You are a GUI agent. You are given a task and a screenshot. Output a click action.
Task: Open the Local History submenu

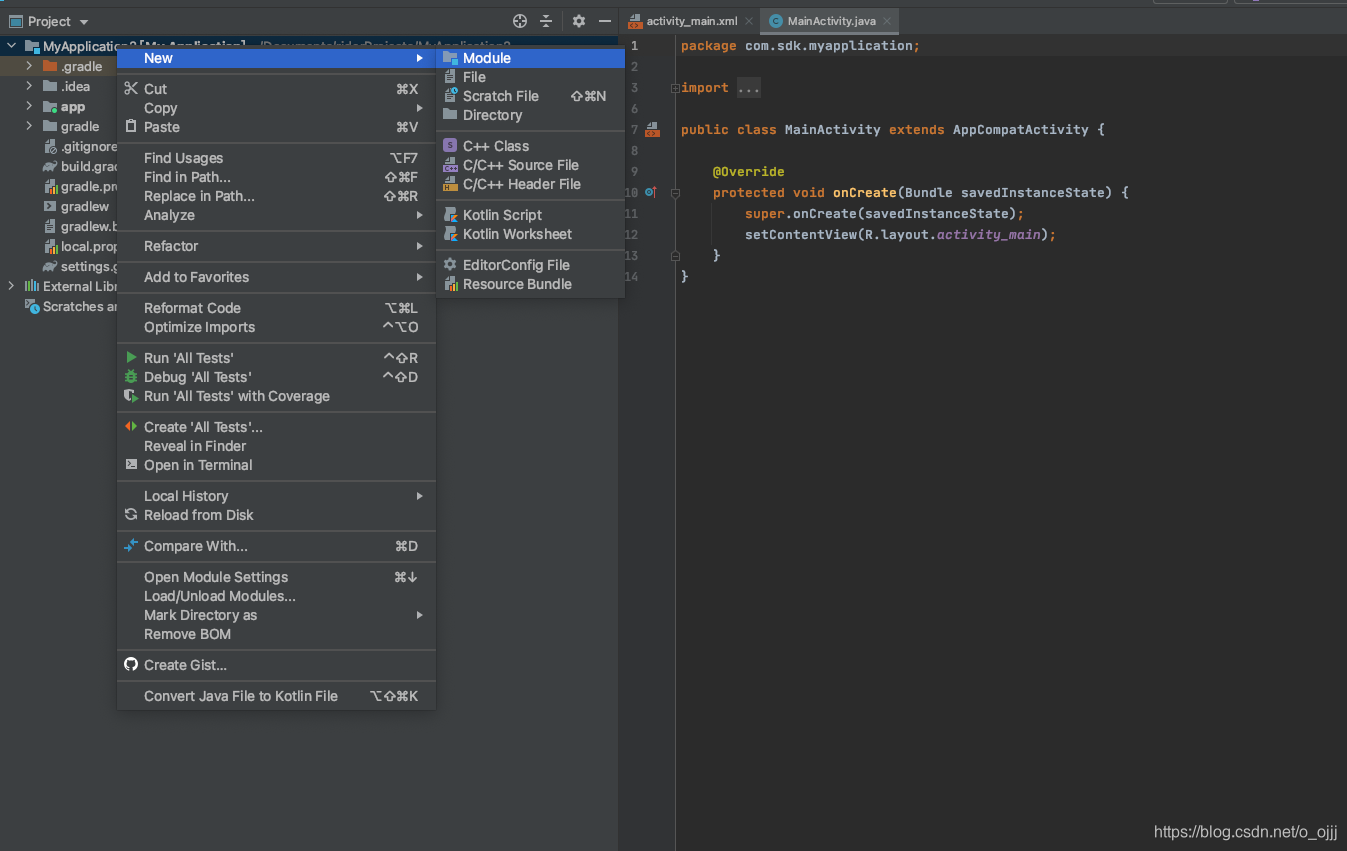point(276,496)
